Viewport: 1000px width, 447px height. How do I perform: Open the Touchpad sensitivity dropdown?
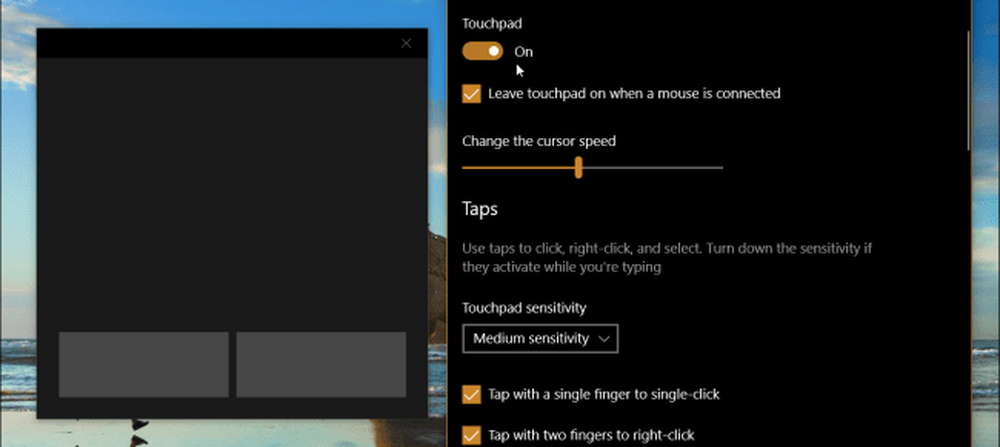click(x=540, y=339)
